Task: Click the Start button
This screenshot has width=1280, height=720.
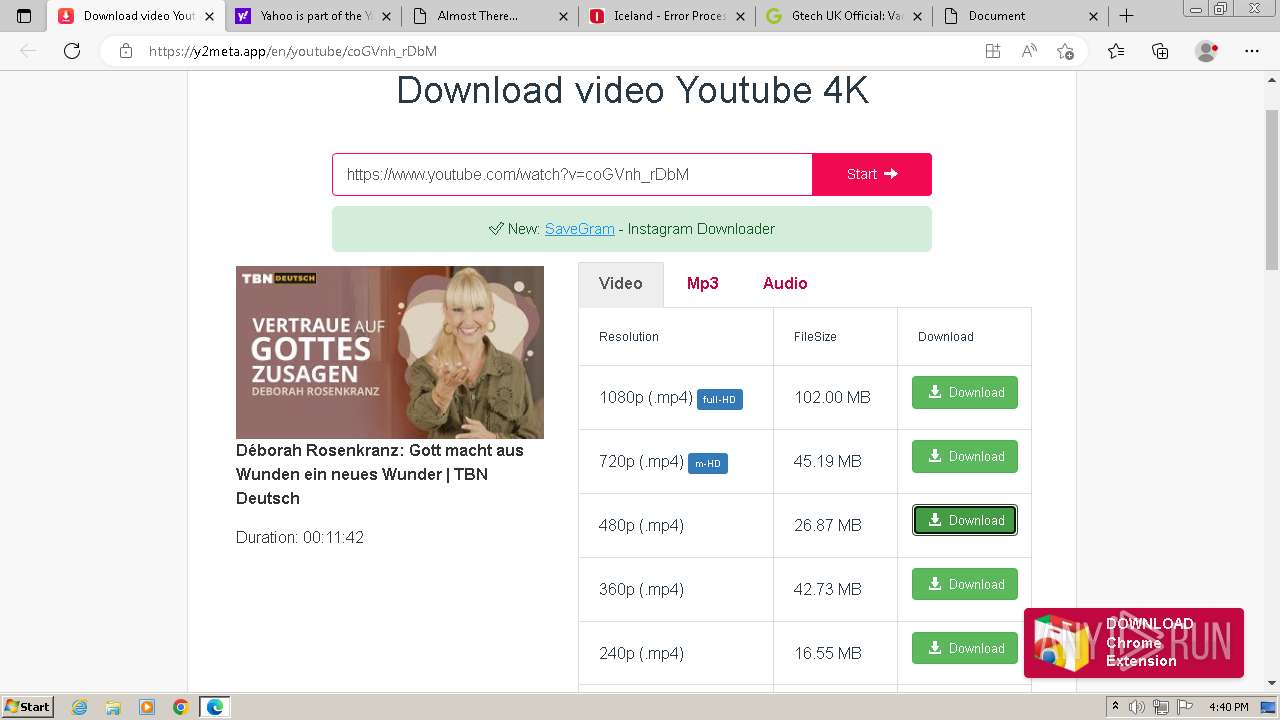Action: (872, 174)
